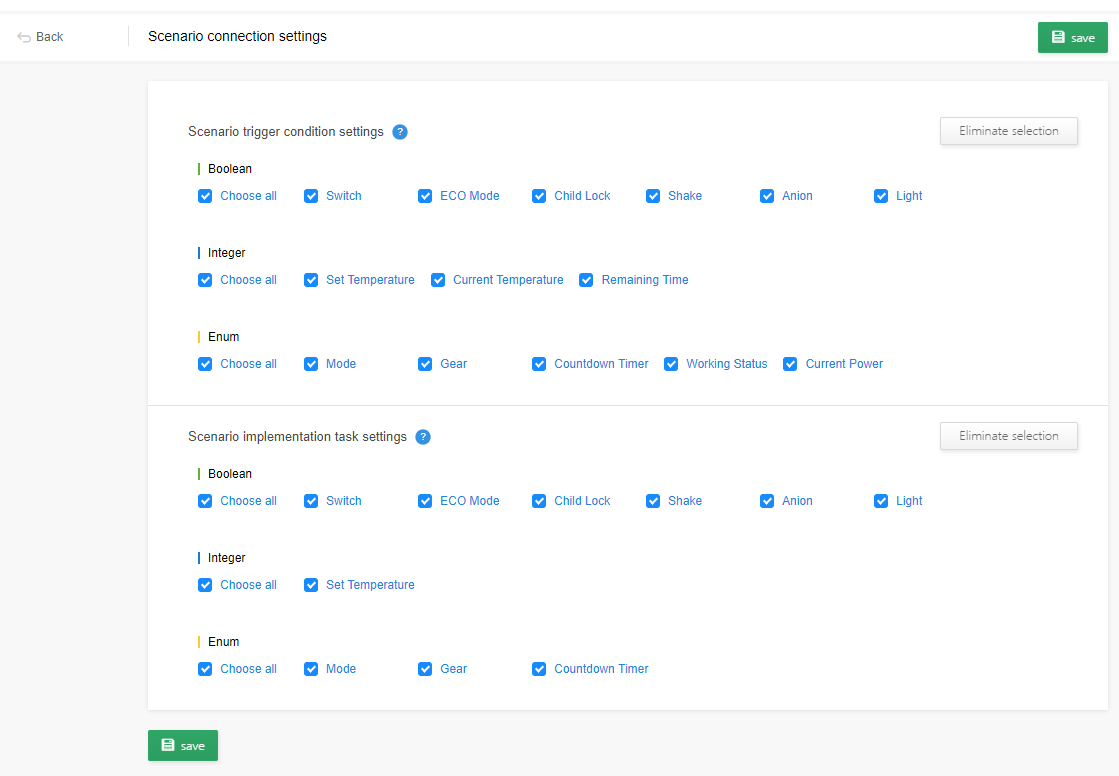Uncheck Anion in trigger condition settings
This screenshot has height=776, width=1119.
coord(766,196)
